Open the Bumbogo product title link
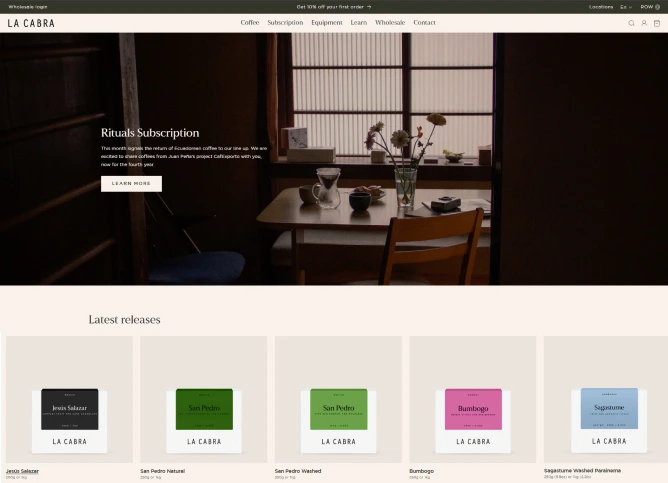 (x=421, y=471)
